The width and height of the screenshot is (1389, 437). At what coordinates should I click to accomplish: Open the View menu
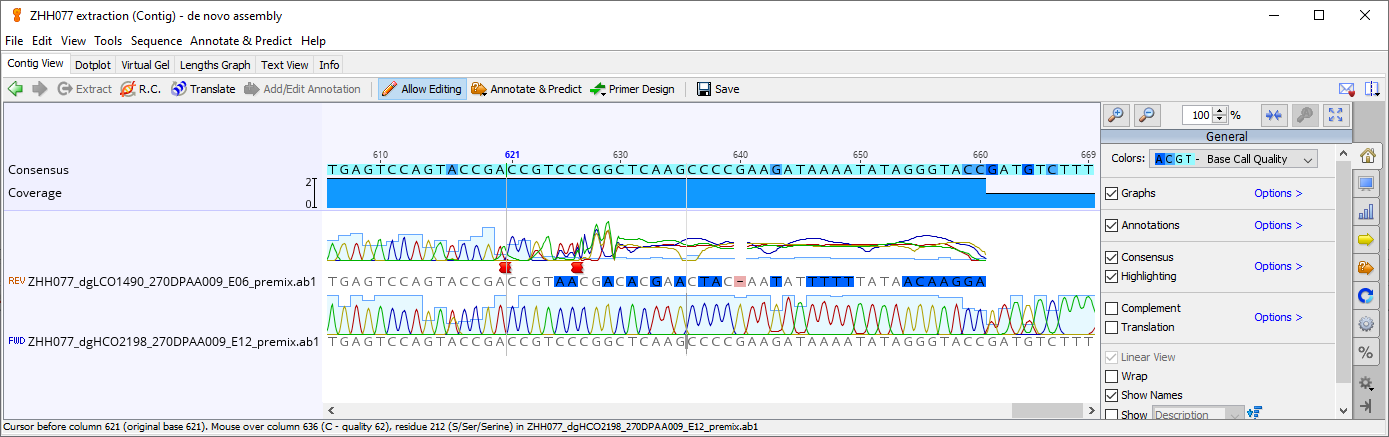pos(73,41)
